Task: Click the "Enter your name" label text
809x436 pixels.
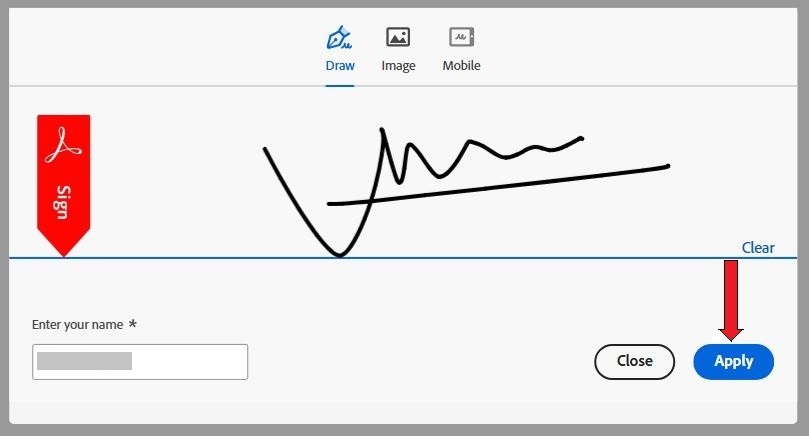Action: pyautogui.click(x=78, y=325)
